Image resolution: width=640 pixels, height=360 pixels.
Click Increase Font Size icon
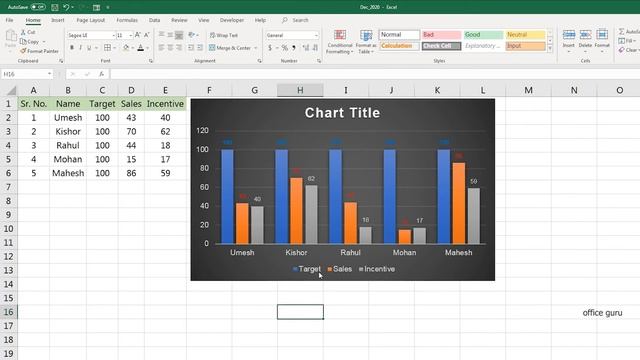[138, 35]
